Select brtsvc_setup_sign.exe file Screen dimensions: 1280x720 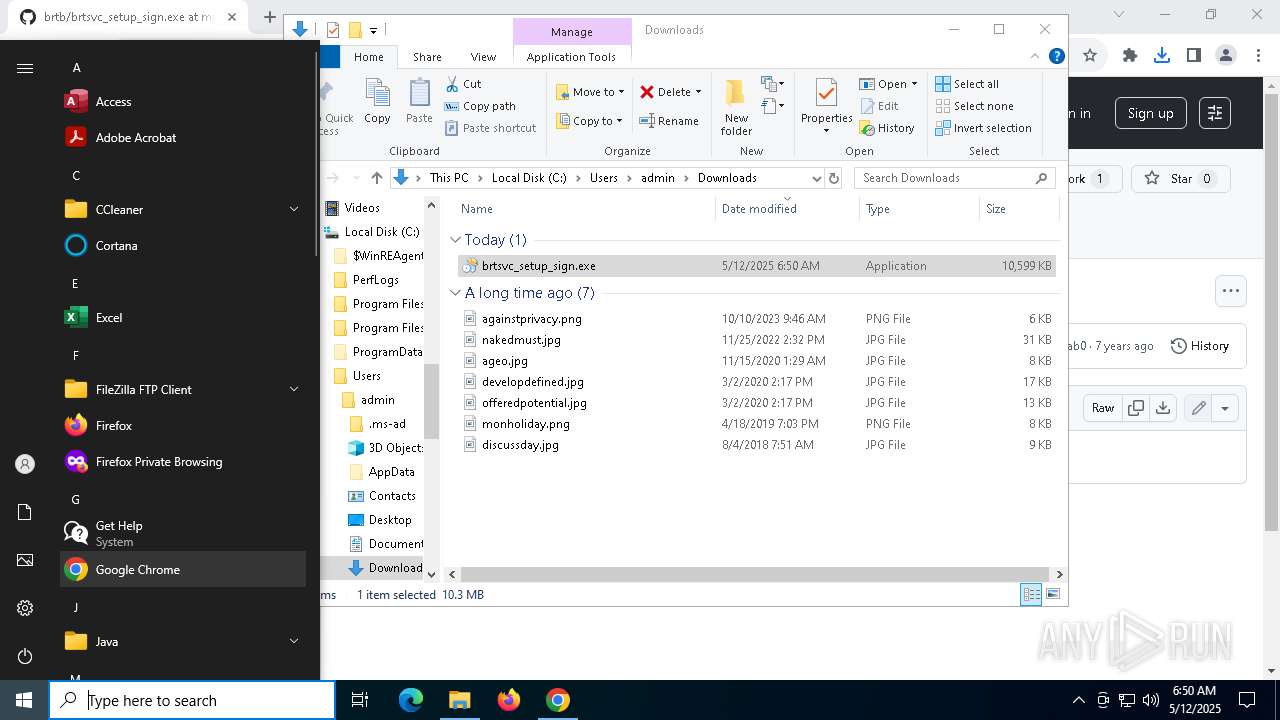pos(756,266)
